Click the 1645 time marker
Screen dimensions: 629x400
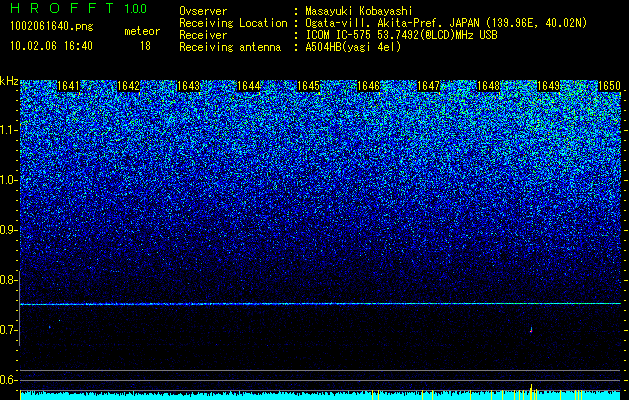pyautogui.click(x=308, y=86)
